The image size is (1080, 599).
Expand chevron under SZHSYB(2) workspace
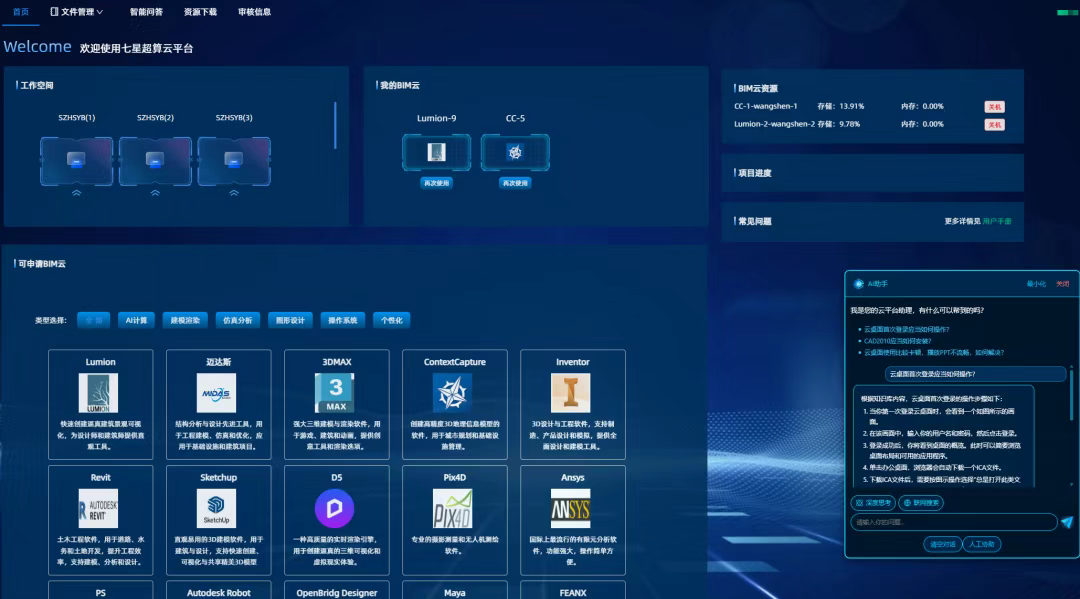pos(155,193)
